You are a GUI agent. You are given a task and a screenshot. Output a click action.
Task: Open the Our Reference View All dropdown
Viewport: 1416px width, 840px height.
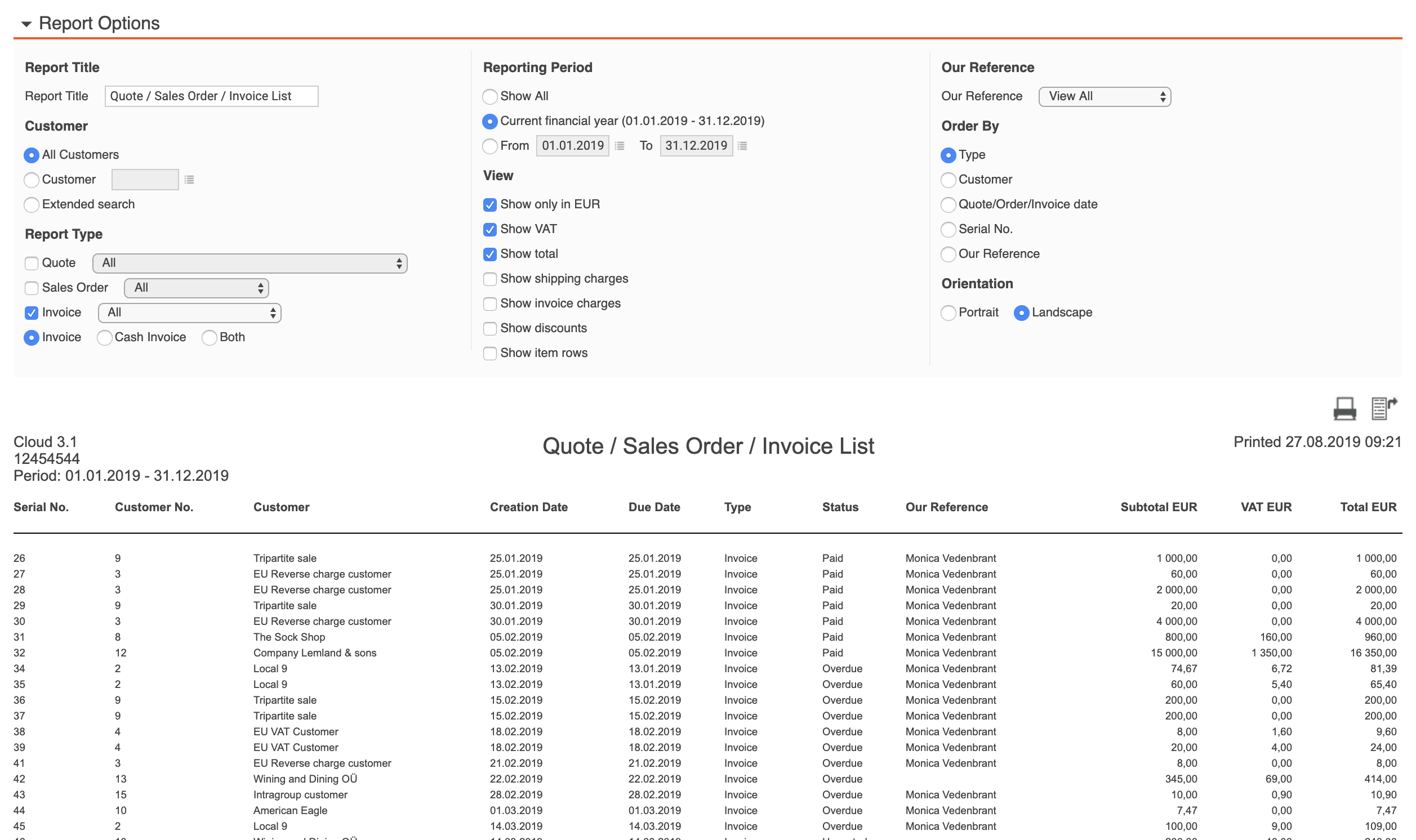click(x=1104, y=97)
